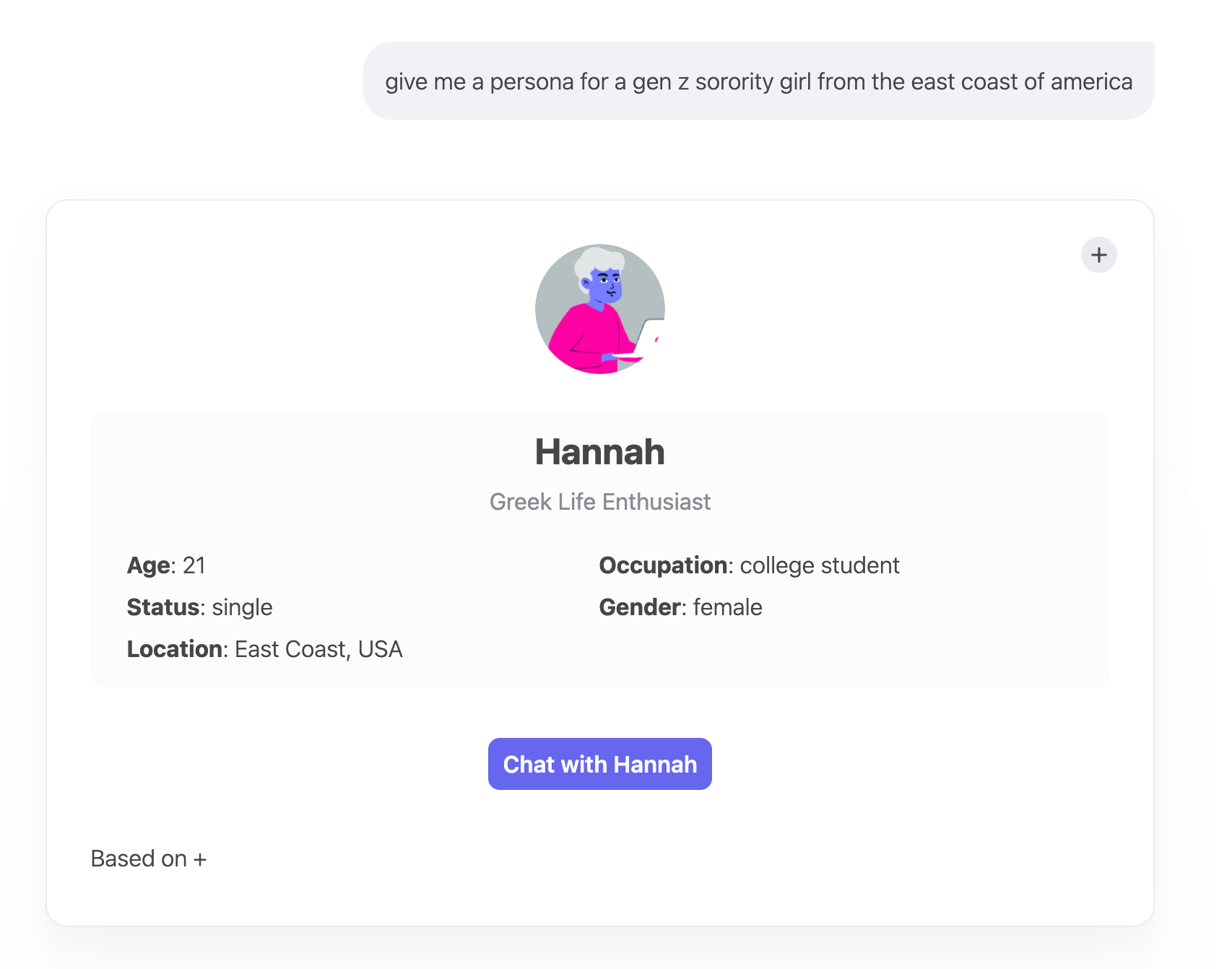The width and height of the screenshot is (1232, 969).
Task: Click the bold Age label
Action: click(x=150, y=565)
